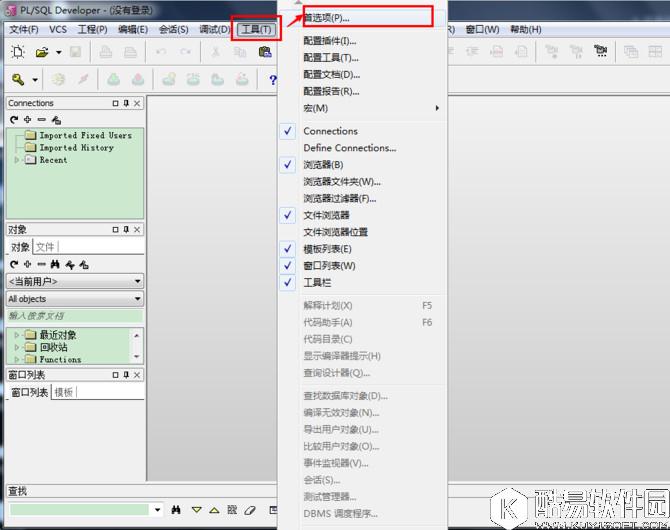Click the minus icon in Connections panel
Viewport: 670px width, 530px height.
[41, 120]
